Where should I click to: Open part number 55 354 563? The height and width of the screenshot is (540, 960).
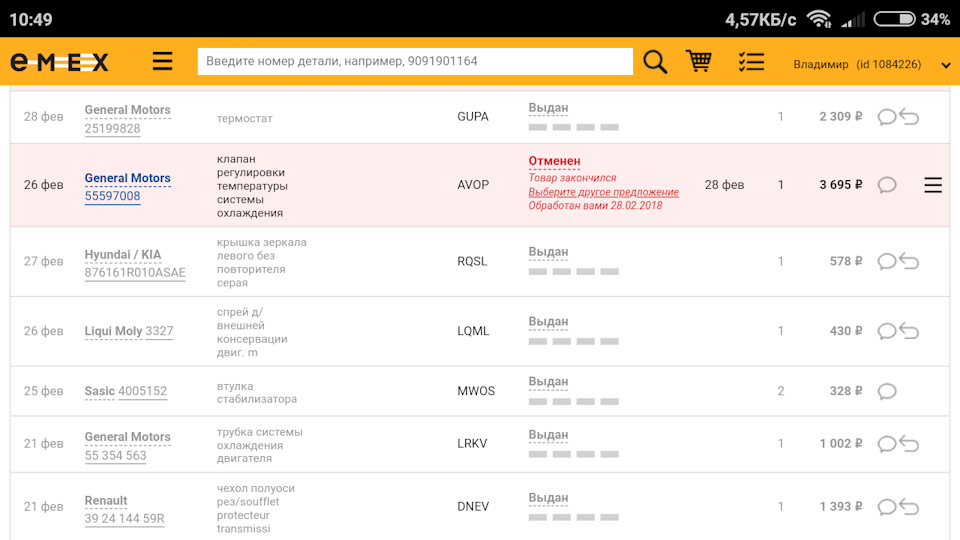click(x=116, y=456)
